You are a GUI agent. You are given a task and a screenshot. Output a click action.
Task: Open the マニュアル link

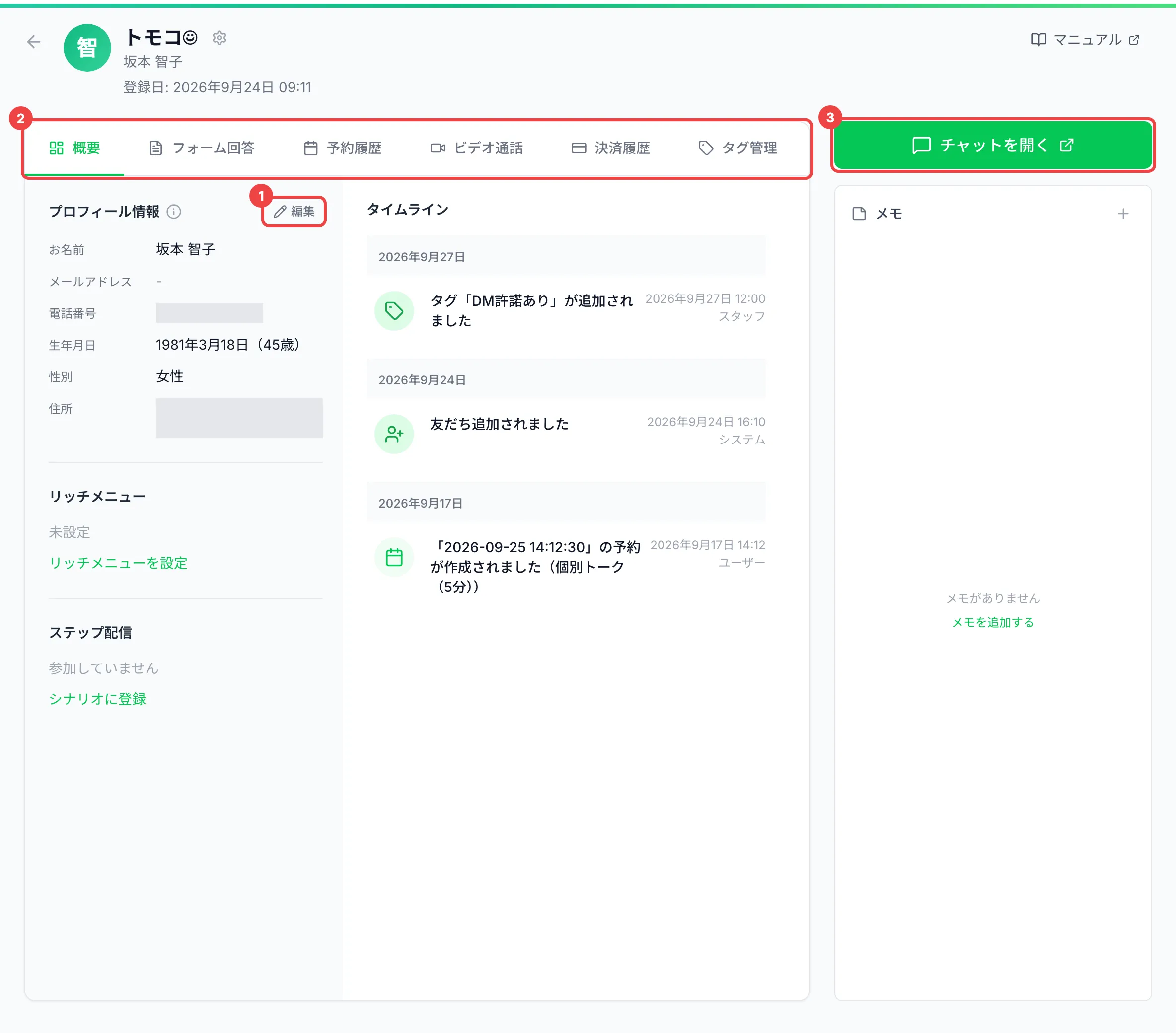coord(1085,40)
